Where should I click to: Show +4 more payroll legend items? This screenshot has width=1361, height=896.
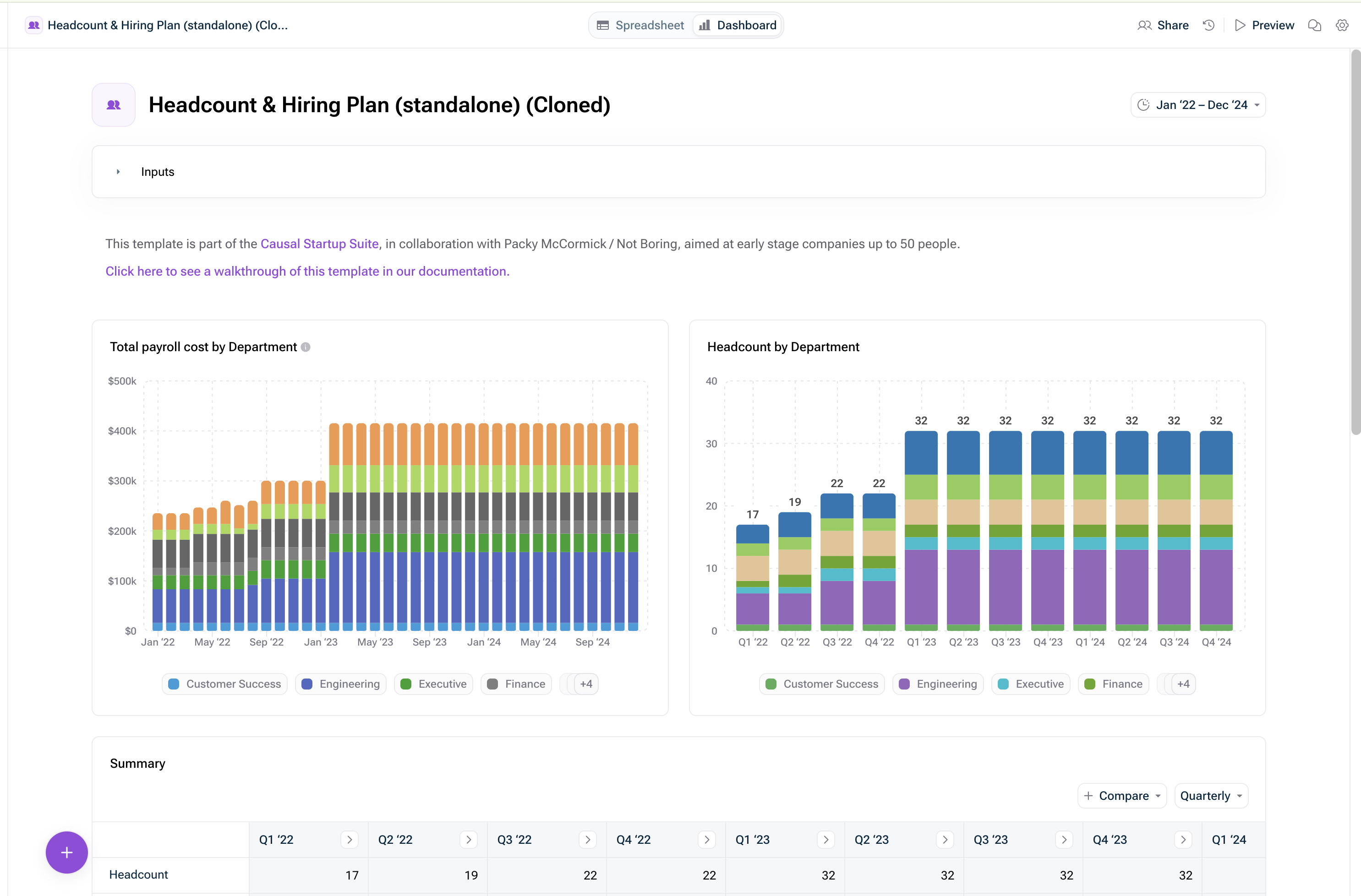click(585, 684)
